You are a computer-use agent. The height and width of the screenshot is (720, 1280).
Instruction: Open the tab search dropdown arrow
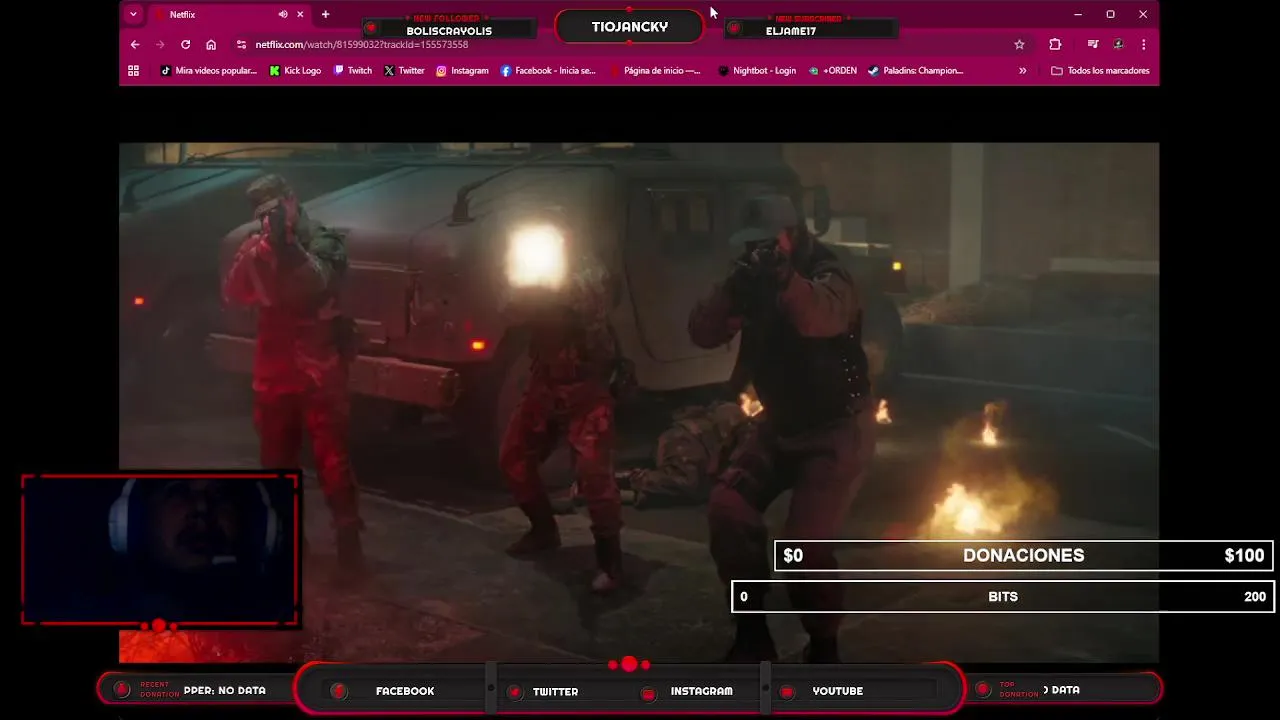click(133, 14)
